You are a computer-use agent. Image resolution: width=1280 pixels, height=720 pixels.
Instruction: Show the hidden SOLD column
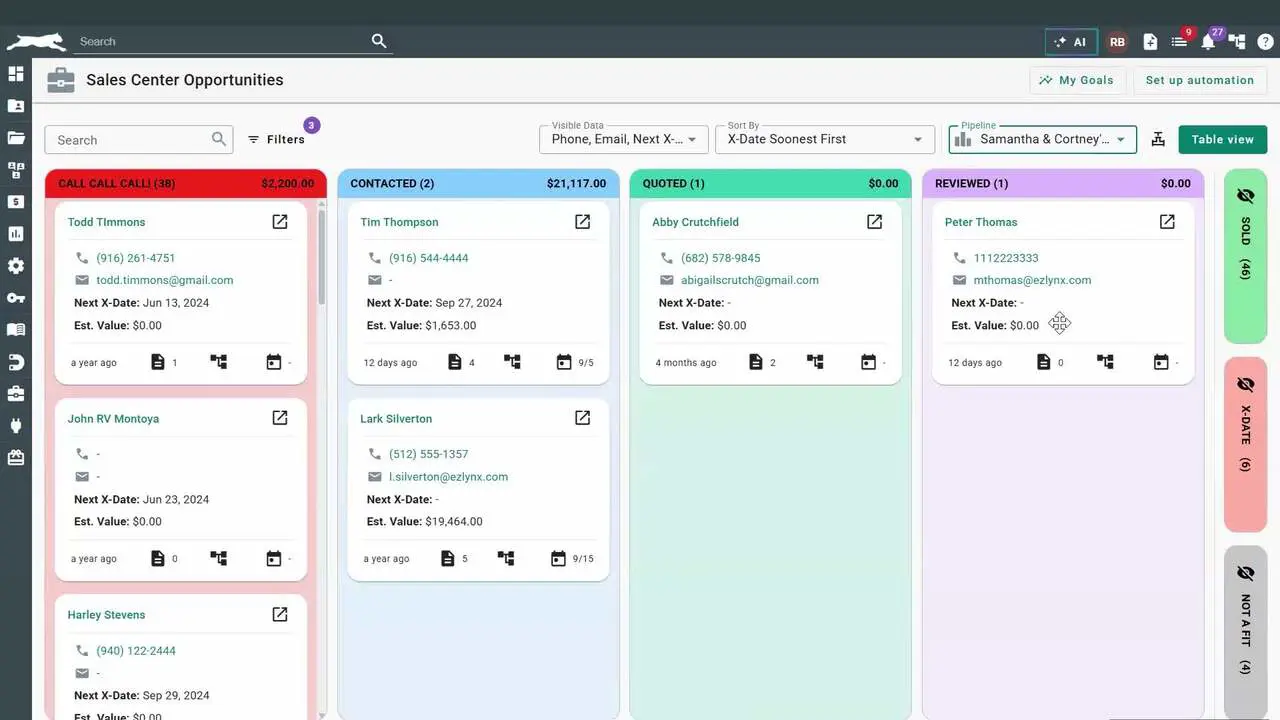tap(1245, 196)
